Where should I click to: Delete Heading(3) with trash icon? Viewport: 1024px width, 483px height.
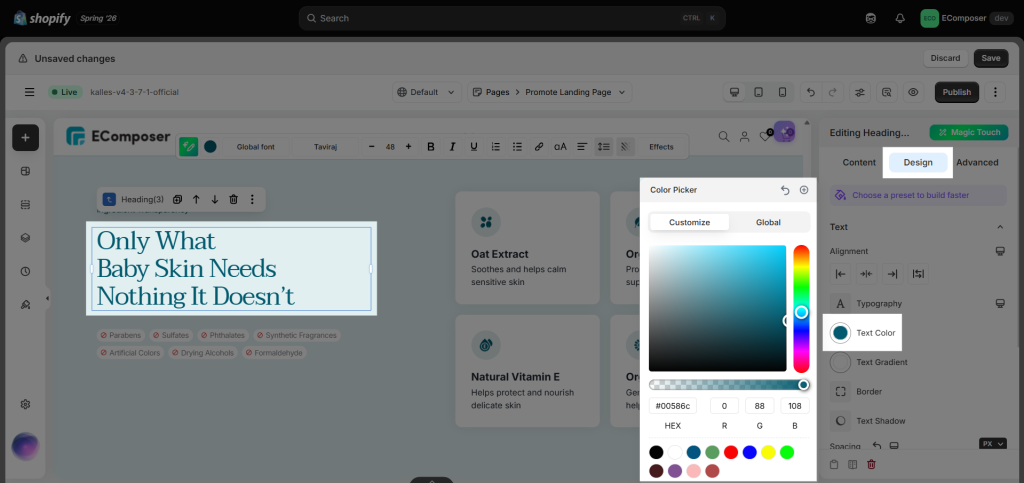(233, 199)
